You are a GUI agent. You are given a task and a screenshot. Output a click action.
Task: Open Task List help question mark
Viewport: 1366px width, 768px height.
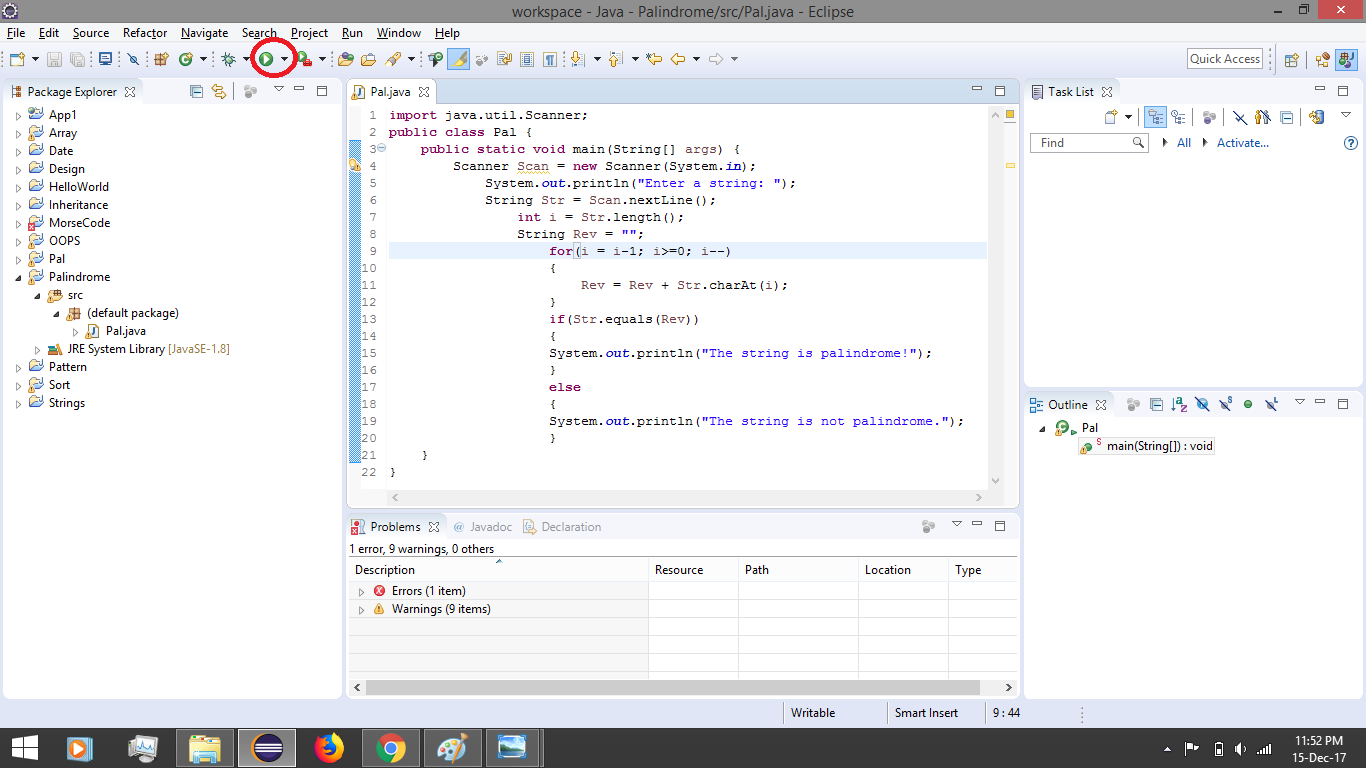click(1351, 143)
